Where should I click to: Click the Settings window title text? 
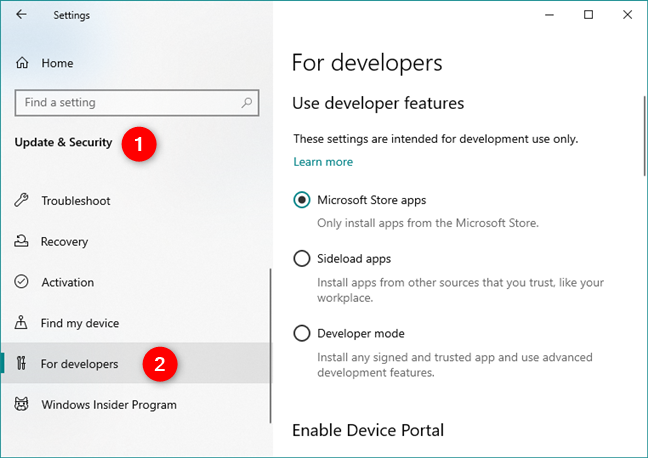point(71,15)
